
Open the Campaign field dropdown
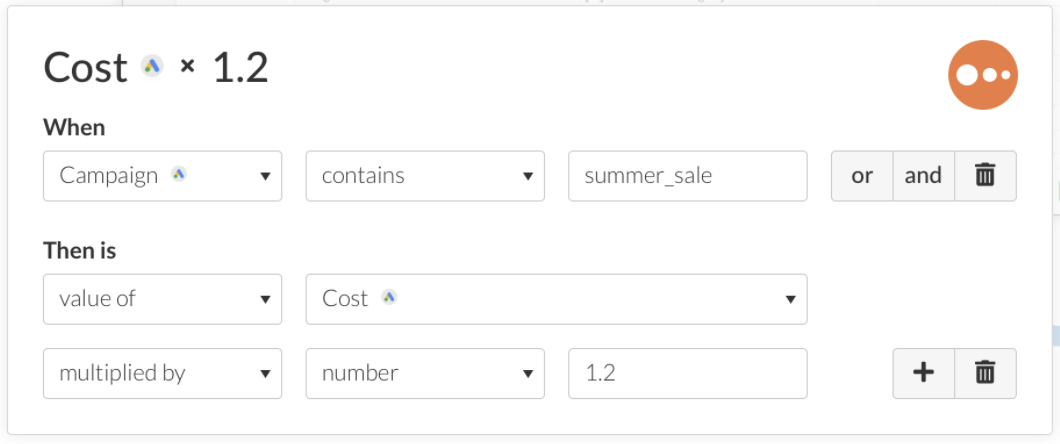pos(162,176)
